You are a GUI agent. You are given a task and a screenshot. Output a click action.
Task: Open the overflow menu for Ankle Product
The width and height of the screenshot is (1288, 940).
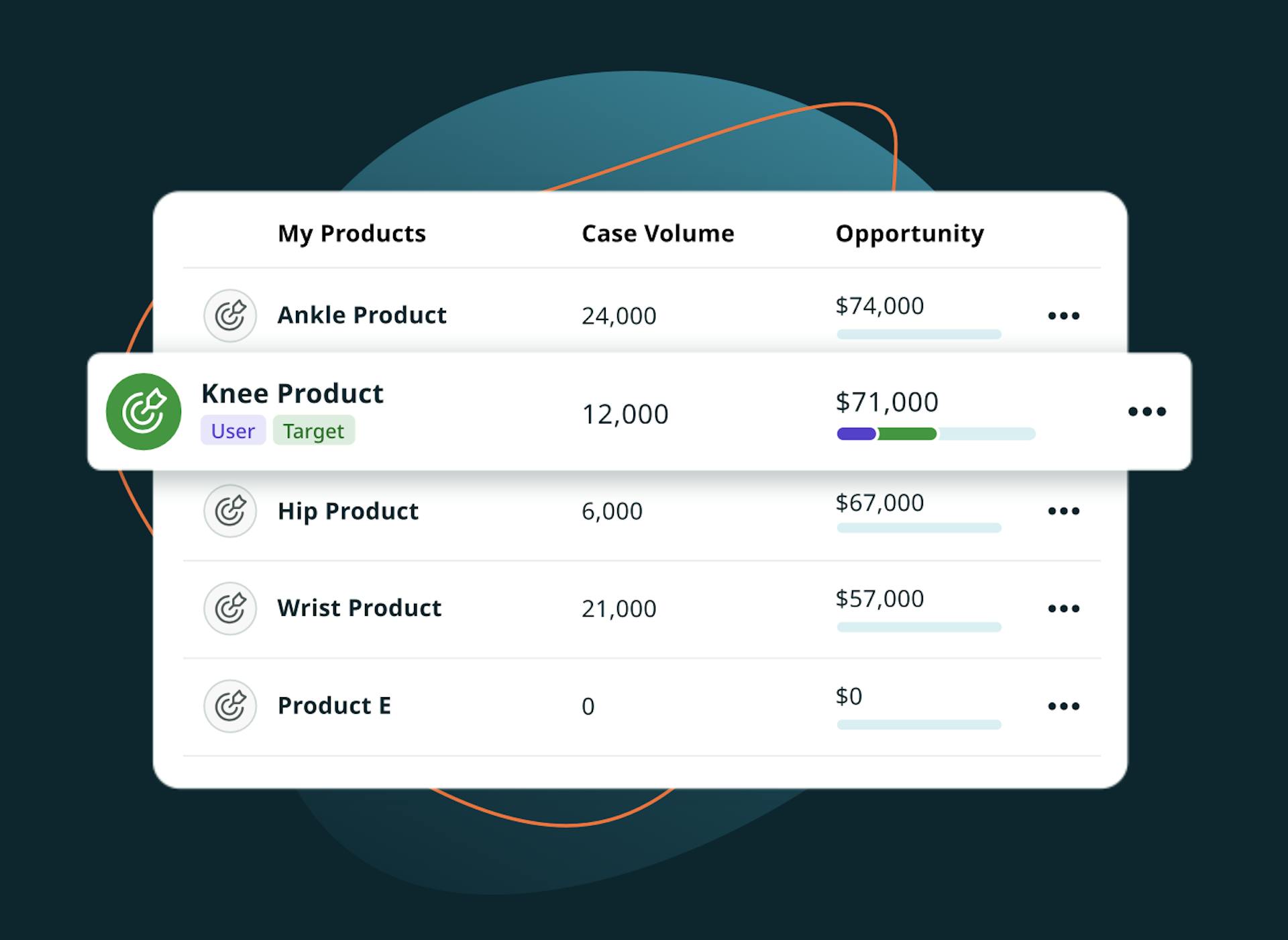(x=1063, y=315)
